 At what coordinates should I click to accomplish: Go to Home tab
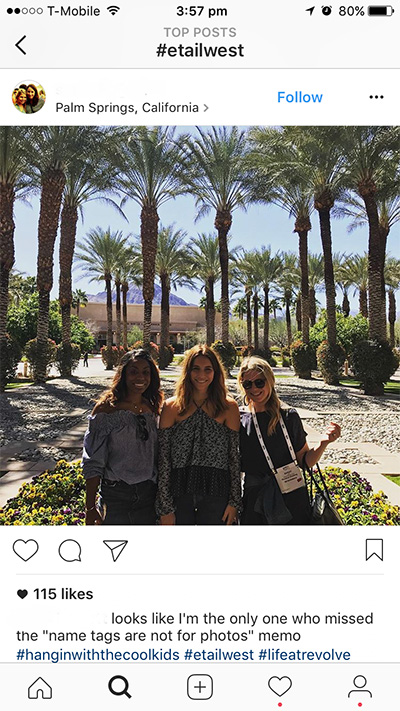[x=40, y=688]
